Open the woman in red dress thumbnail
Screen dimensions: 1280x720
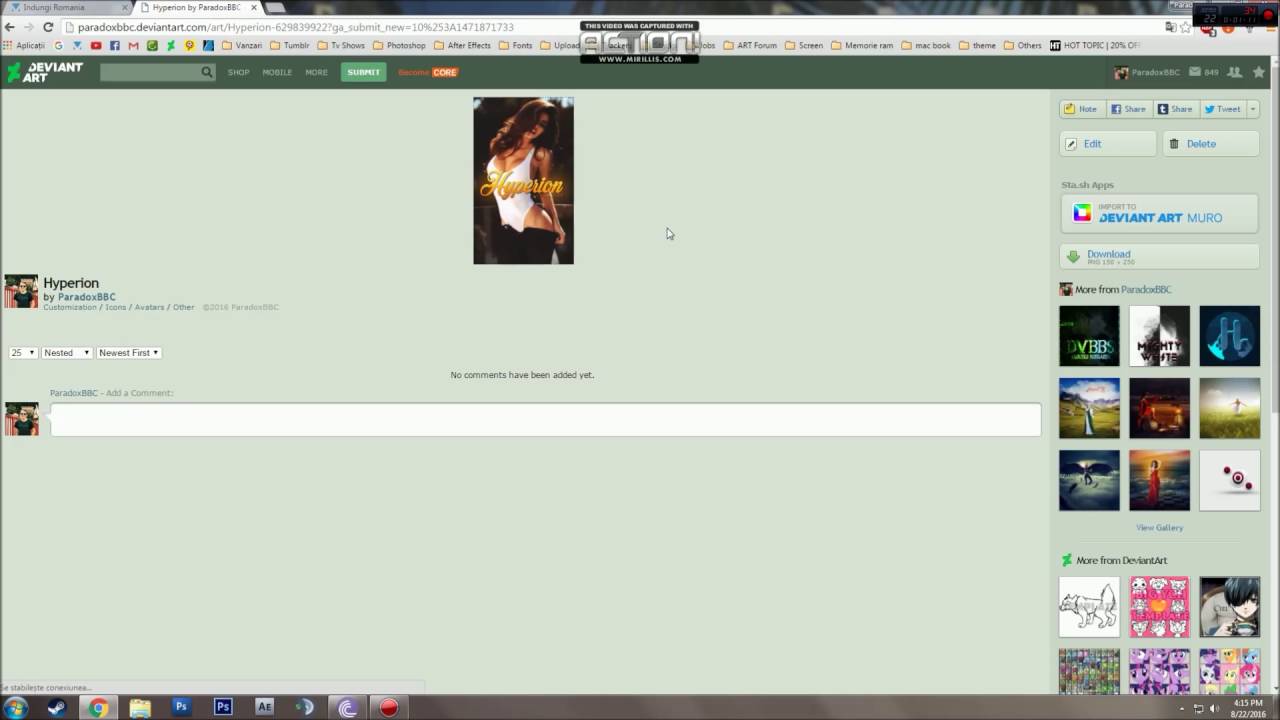1159,480
